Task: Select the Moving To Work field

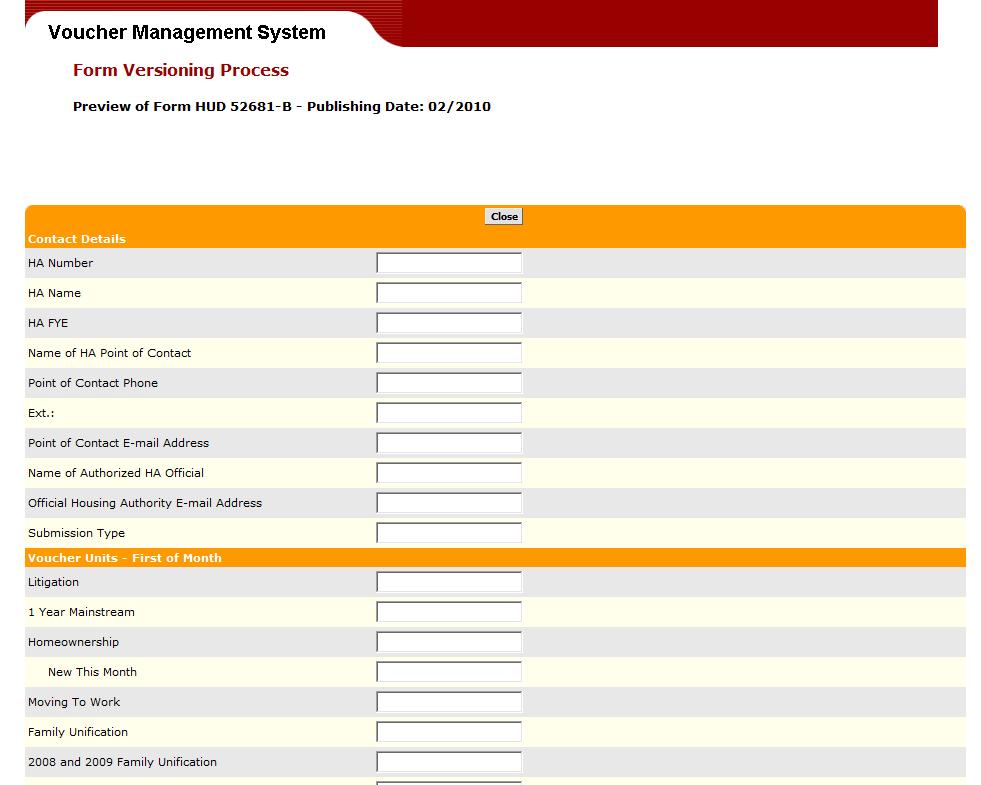Action: pyautogui.click(x=449, y=702)
